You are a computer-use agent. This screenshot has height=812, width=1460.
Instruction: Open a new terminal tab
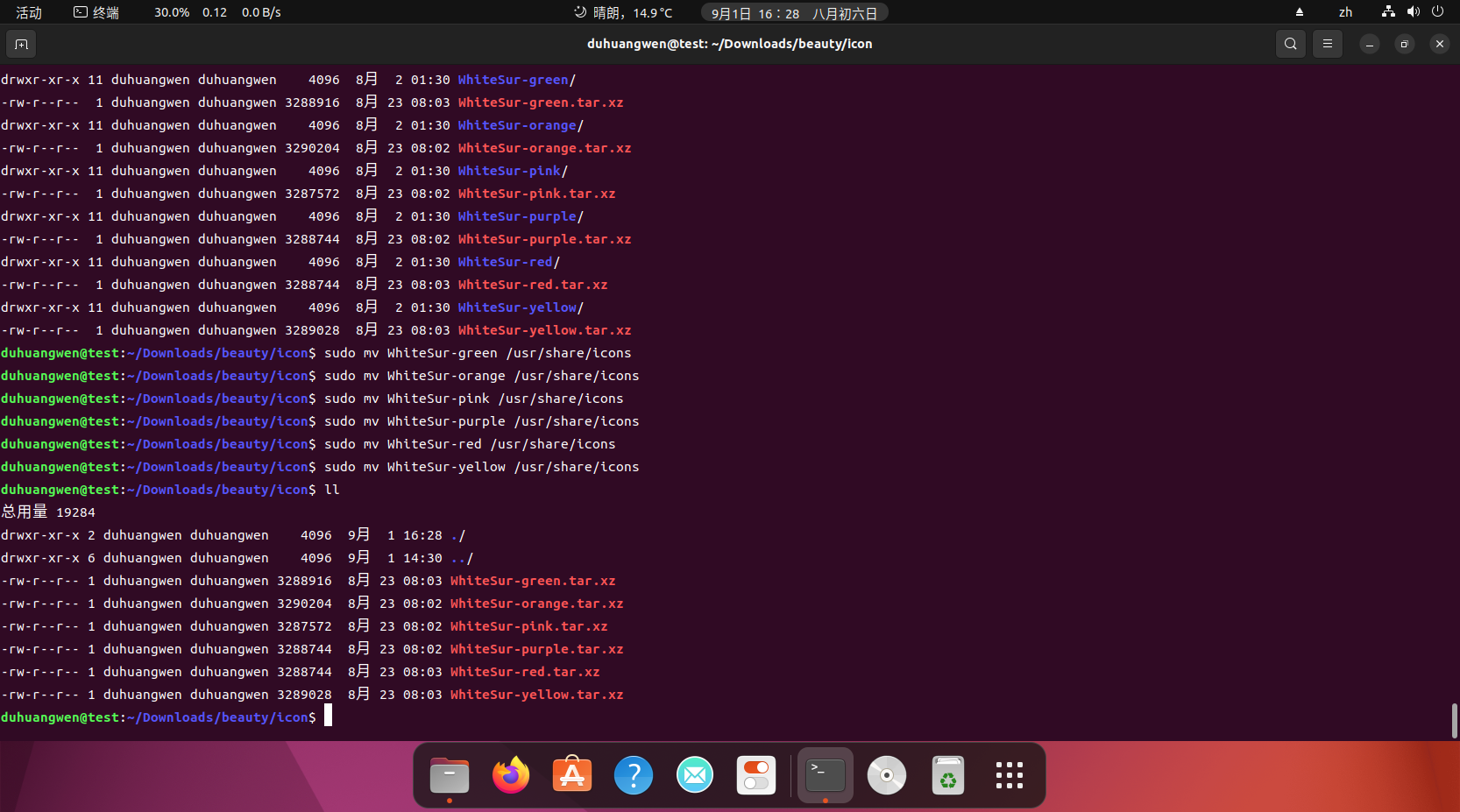point(21,44)
